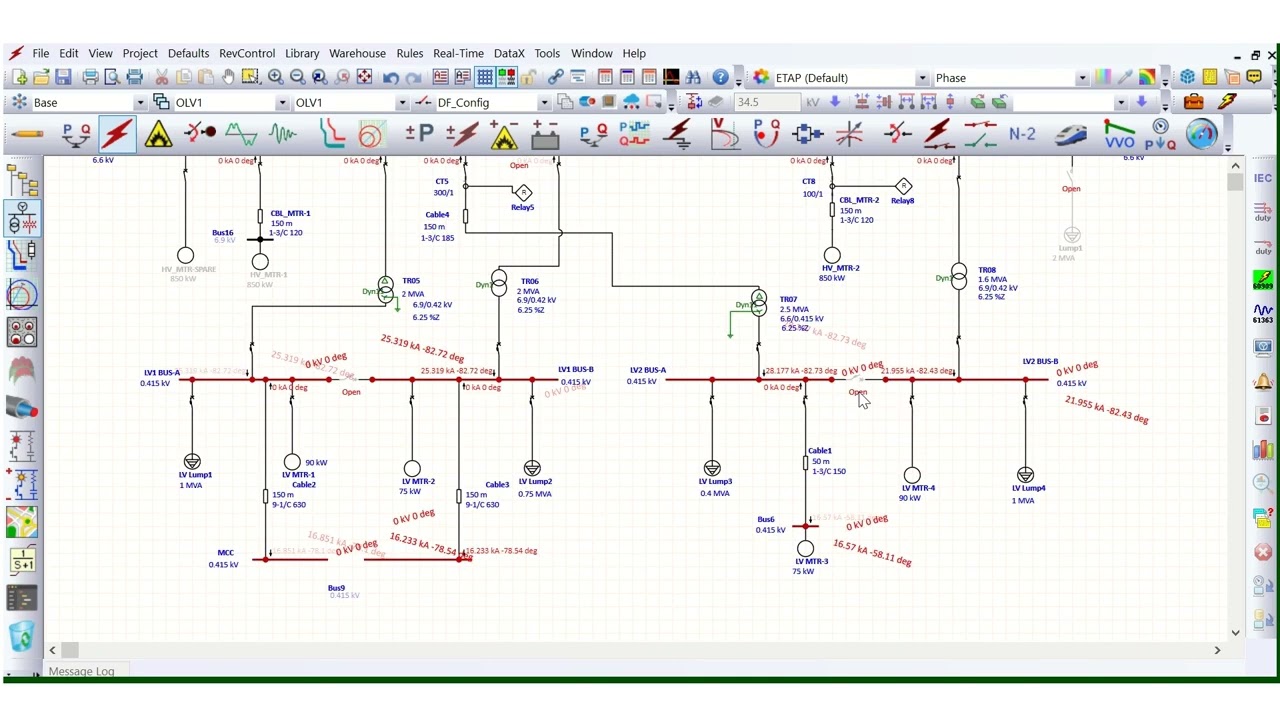The height and width of the screenshot is (720, 1280).
Task: Switch to Edit mode pencil icon
Action: (27, 134)
